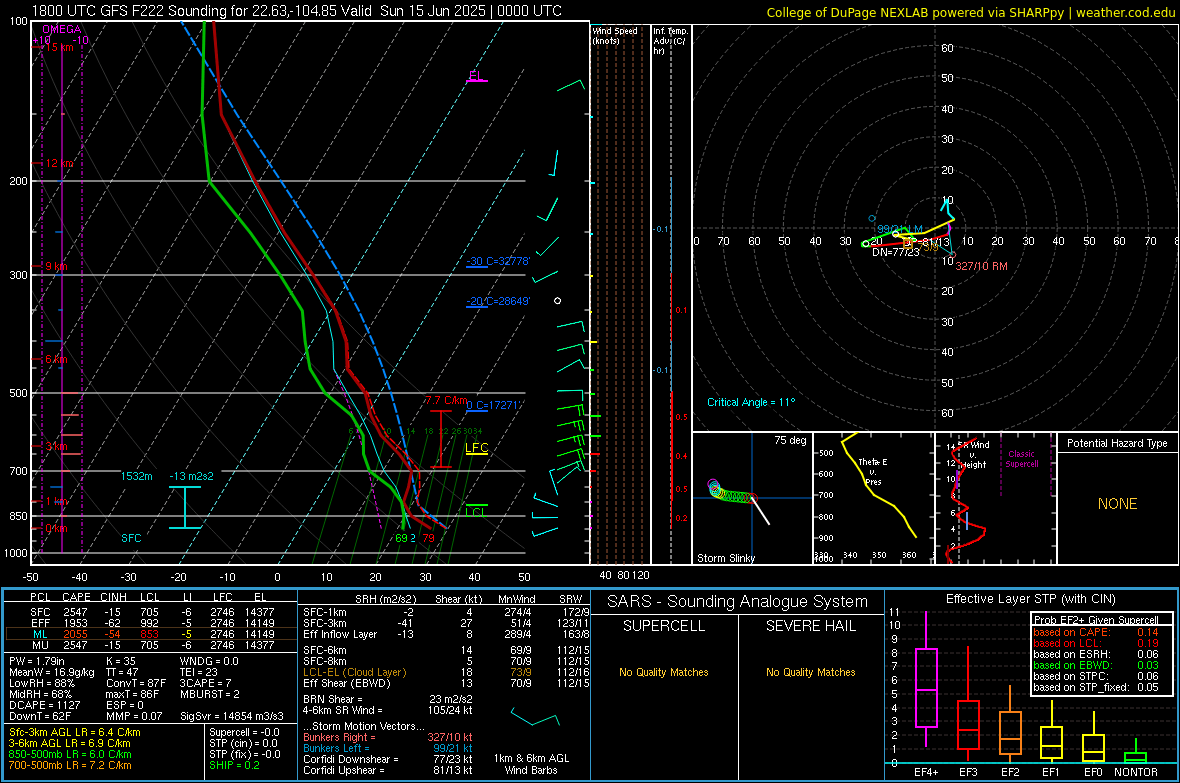The height and width of the screenshot is (783, 1180).
Task: Click the Prob EF2+ Given Supercell heading
Action: pos(1096,620)
